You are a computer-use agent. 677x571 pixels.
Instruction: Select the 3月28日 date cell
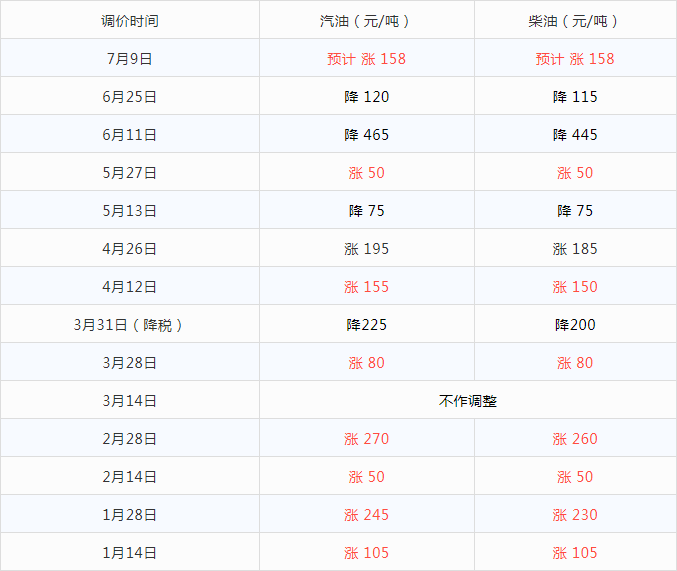130,363
